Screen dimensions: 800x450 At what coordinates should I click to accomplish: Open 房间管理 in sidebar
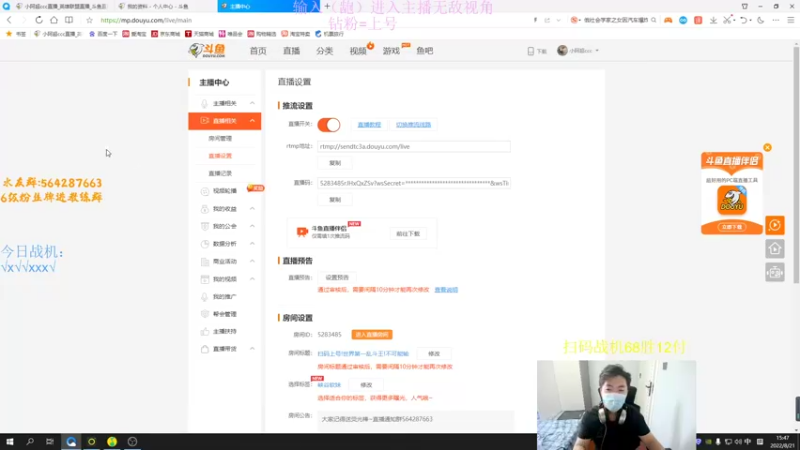click(220, 138)
